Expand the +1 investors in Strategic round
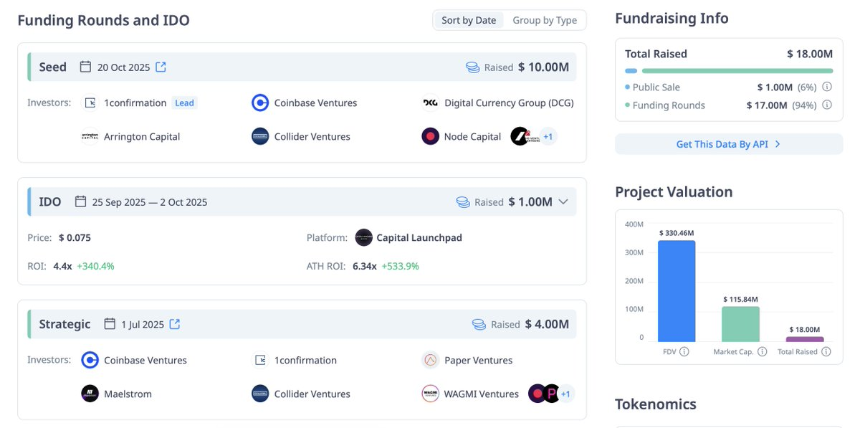The height and width of the screenshot is (428, 860). 565,394
